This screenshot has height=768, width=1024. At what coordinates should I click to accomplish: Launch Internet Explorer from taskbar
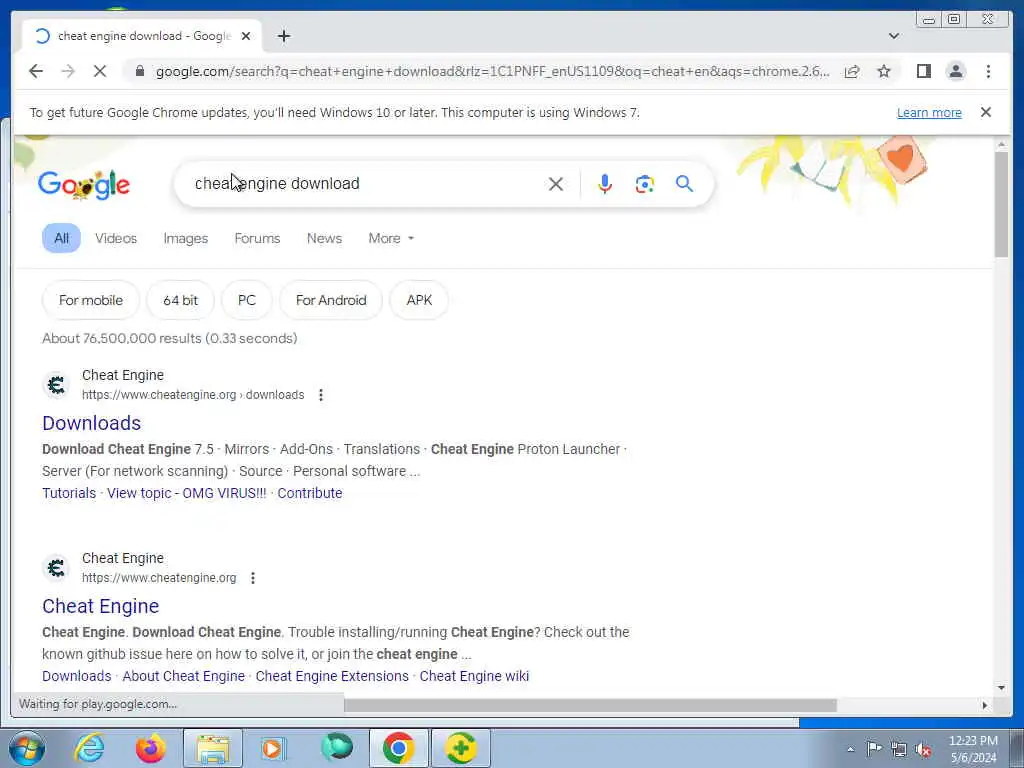click(89, 748)
